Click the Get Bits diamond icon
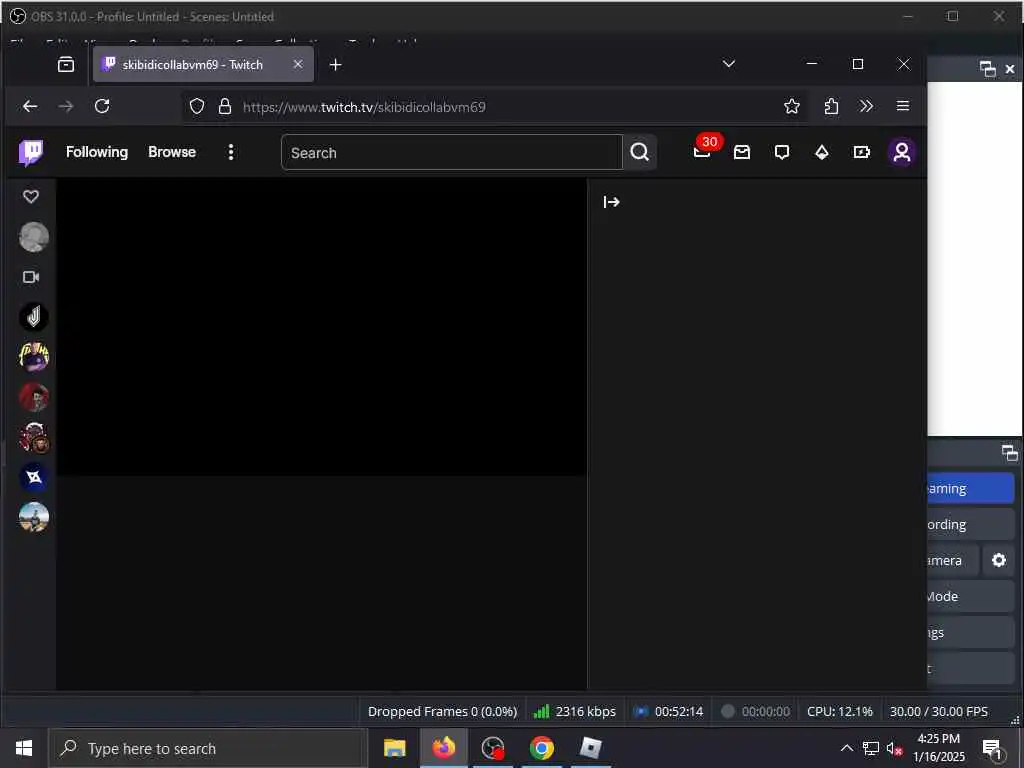Screen dimensions: 1024x768 click(822, 152)
